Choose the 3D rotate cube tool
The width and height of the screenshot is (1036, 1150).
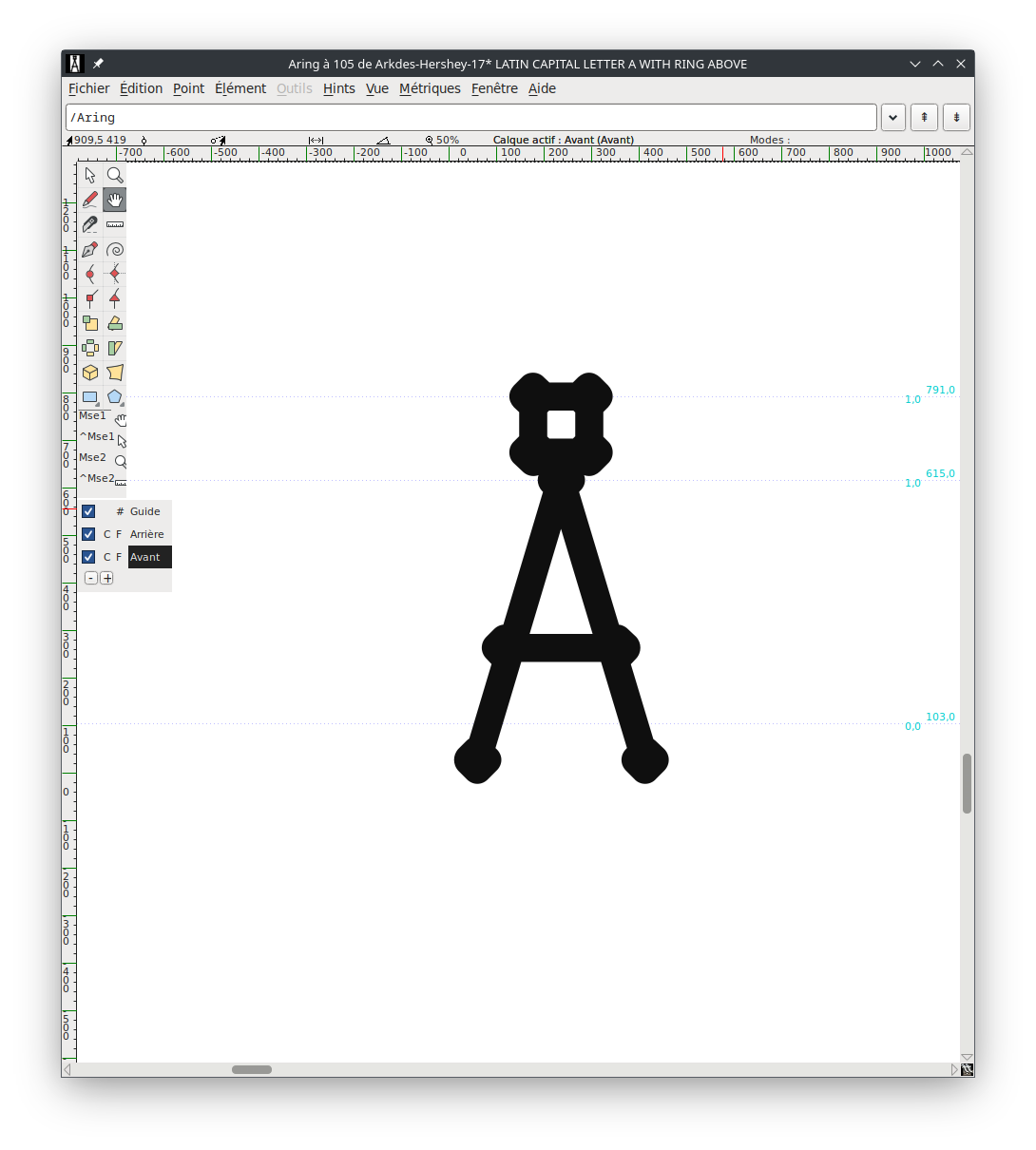90,373
